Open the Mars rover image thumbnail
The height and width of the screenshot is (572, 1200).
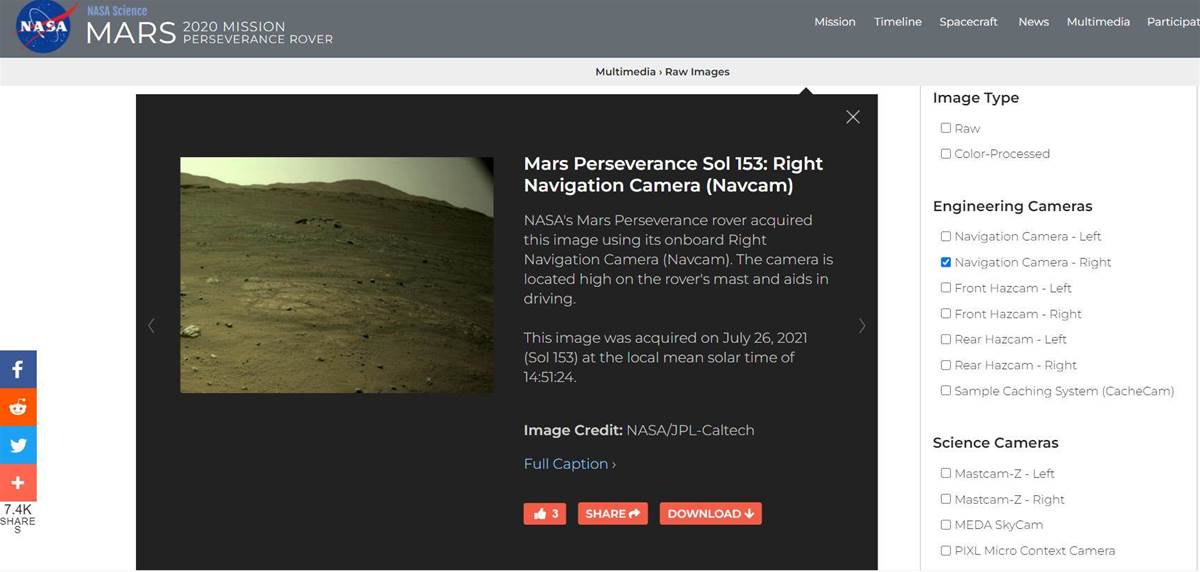click(337, 275)
